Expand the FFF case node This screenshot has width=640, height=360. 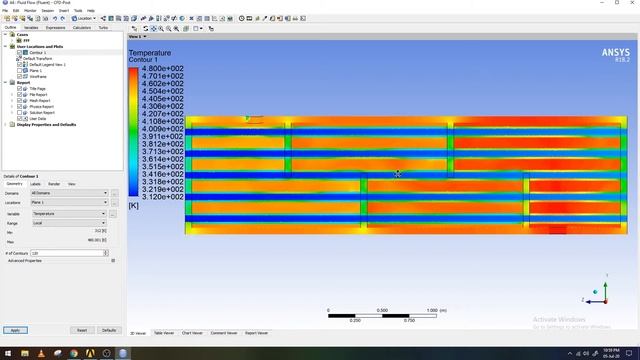(x=12, y=40)
